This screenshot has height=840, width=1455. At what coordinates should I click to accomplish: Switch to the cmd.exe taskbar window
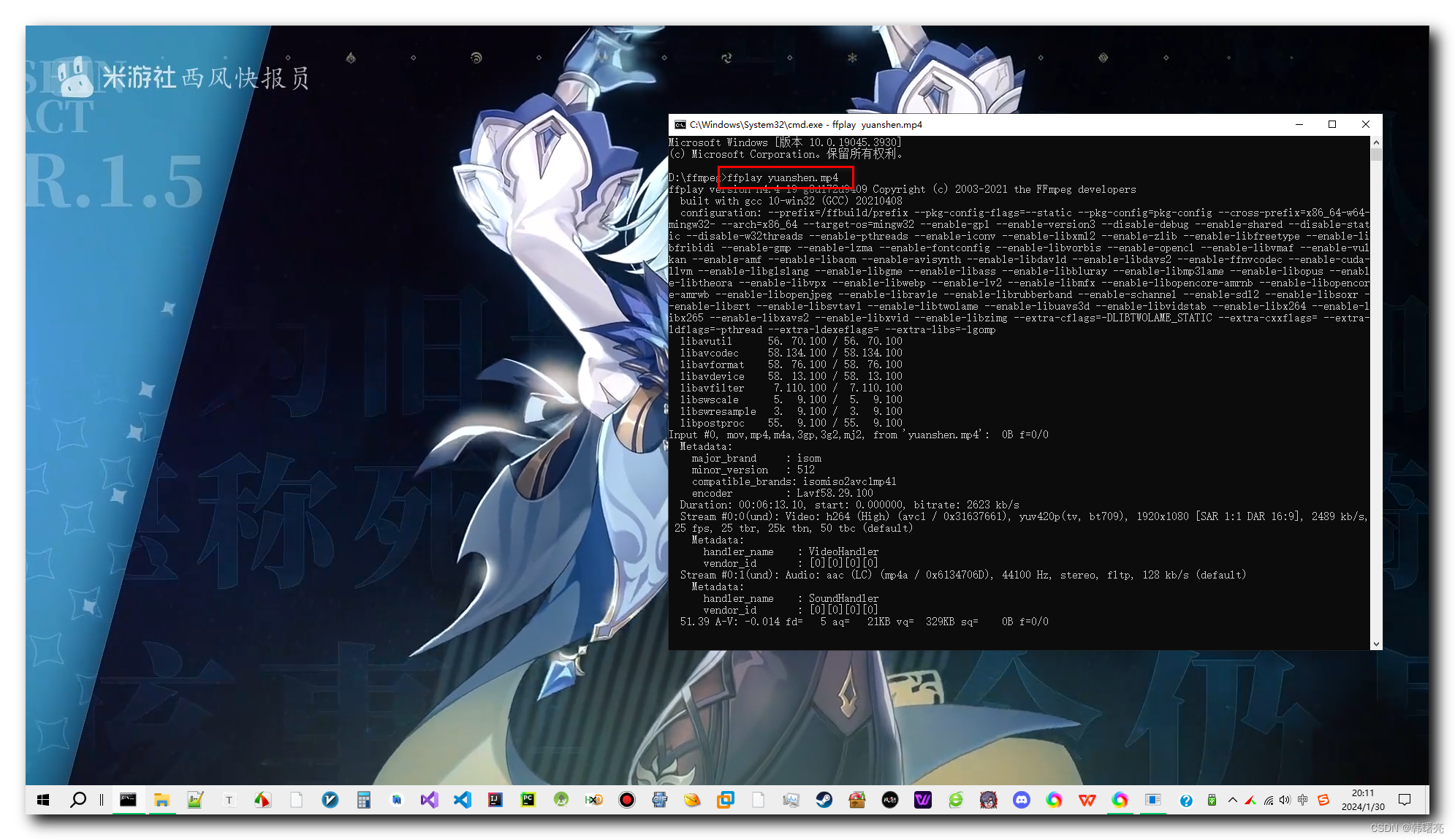click(x=128, y=800)
